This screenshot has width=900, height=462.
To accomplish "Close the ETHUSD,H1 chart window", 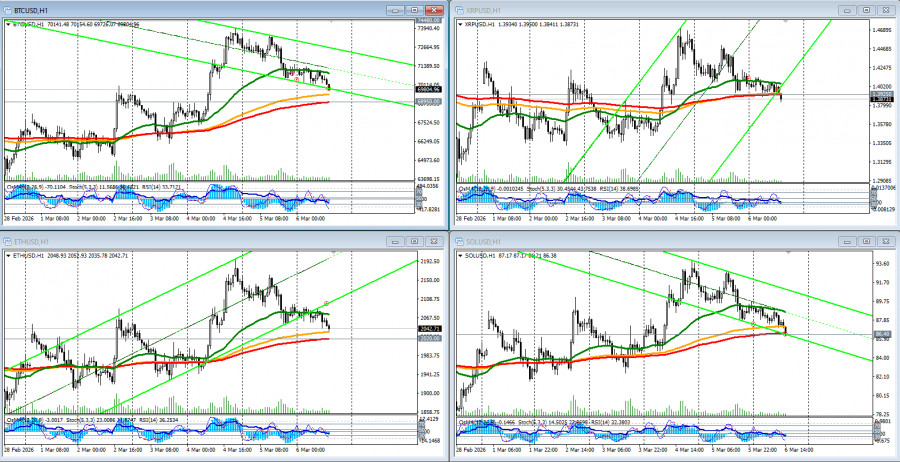I will [x=432, y=241].
